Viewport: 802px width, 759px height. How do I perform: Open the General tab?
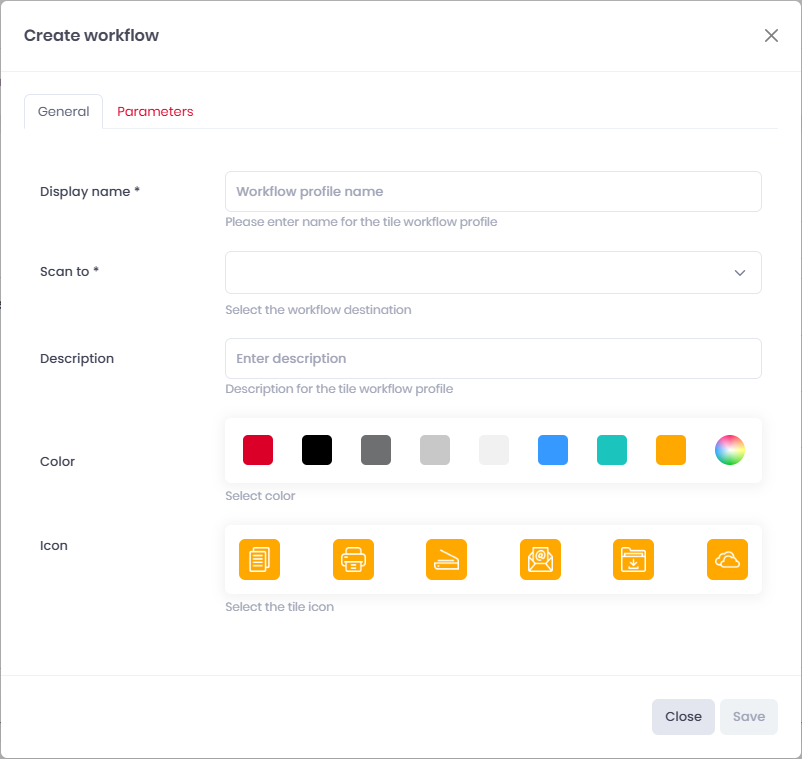[x=63, y=111]
